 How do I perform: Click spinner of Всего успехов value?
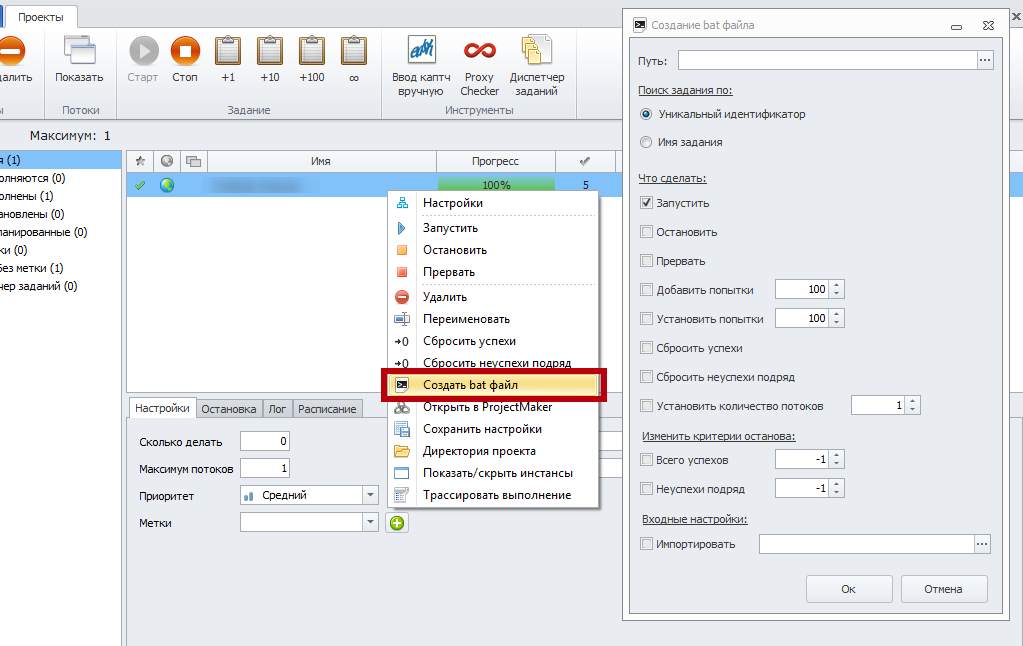click(836, 459)
